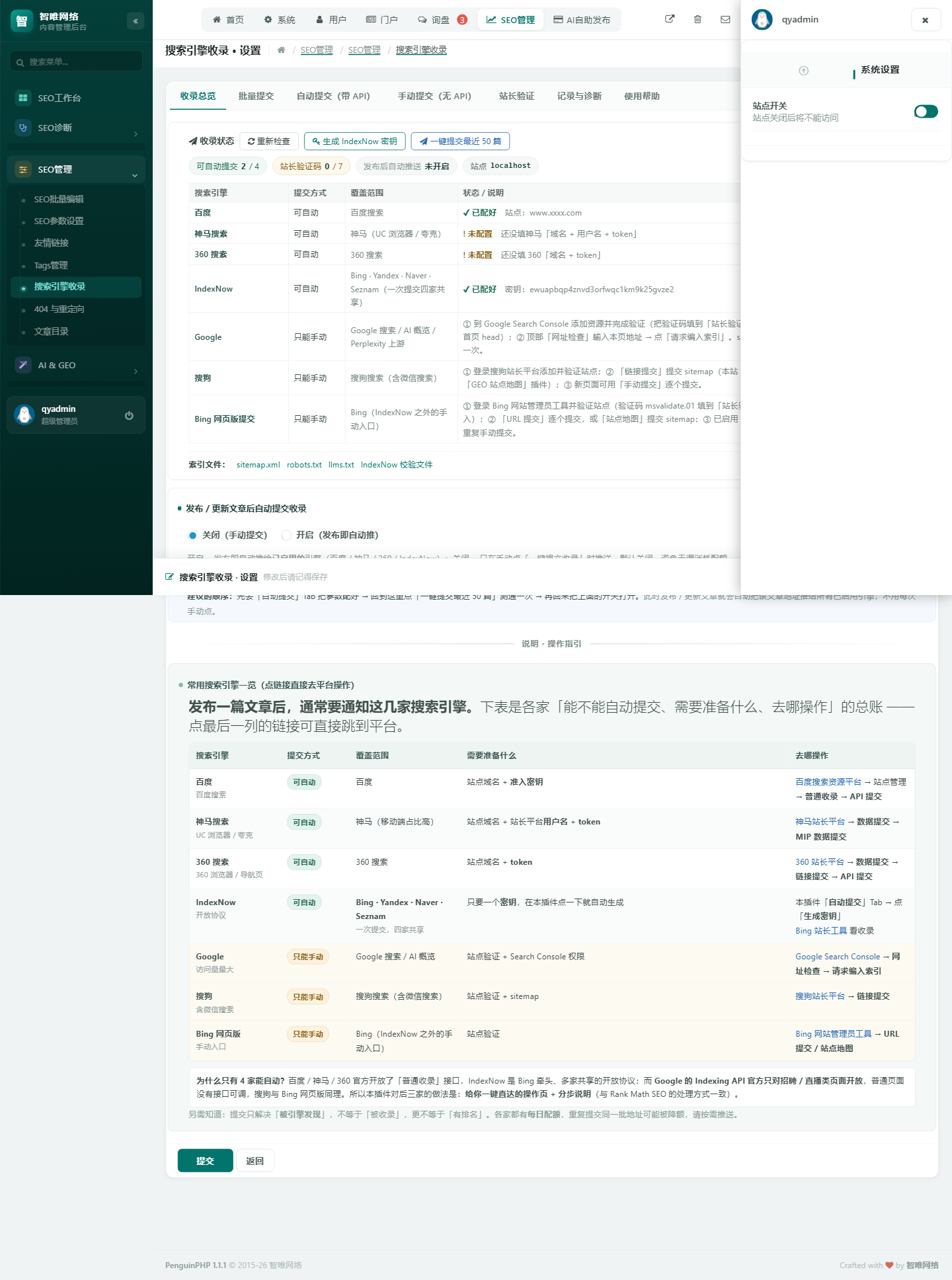
Task: Close the right settings panel
Action: pyautogui.click(x=926, y=20)
